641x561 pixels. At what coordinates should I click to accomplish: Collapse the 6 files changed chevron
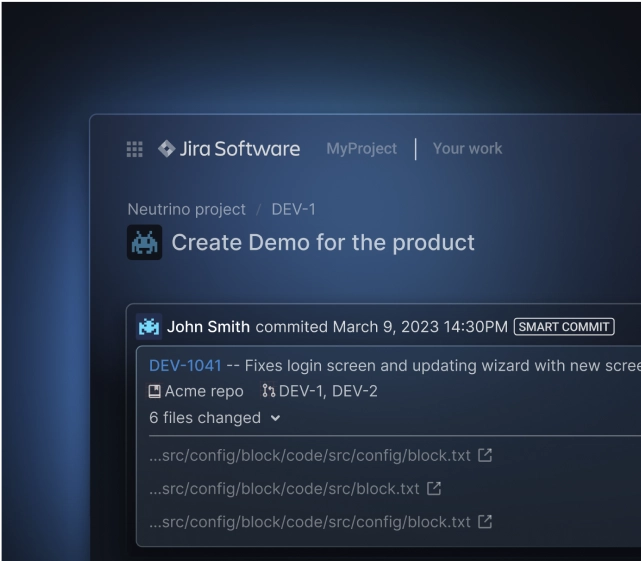coord(276,418)
